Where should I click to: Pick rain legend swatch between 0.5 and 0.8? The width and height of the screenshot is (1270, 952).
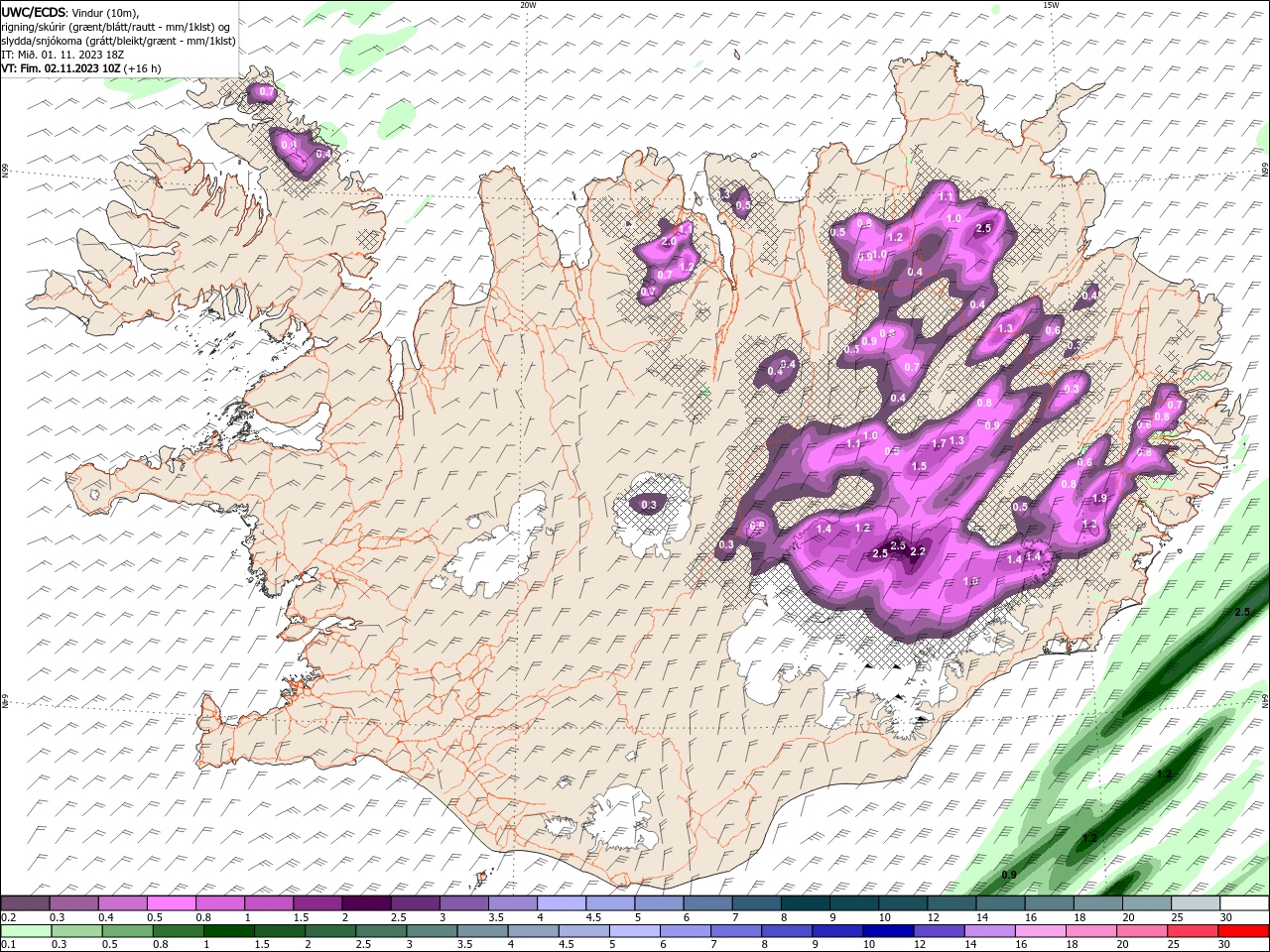click(x=127, y=931)
